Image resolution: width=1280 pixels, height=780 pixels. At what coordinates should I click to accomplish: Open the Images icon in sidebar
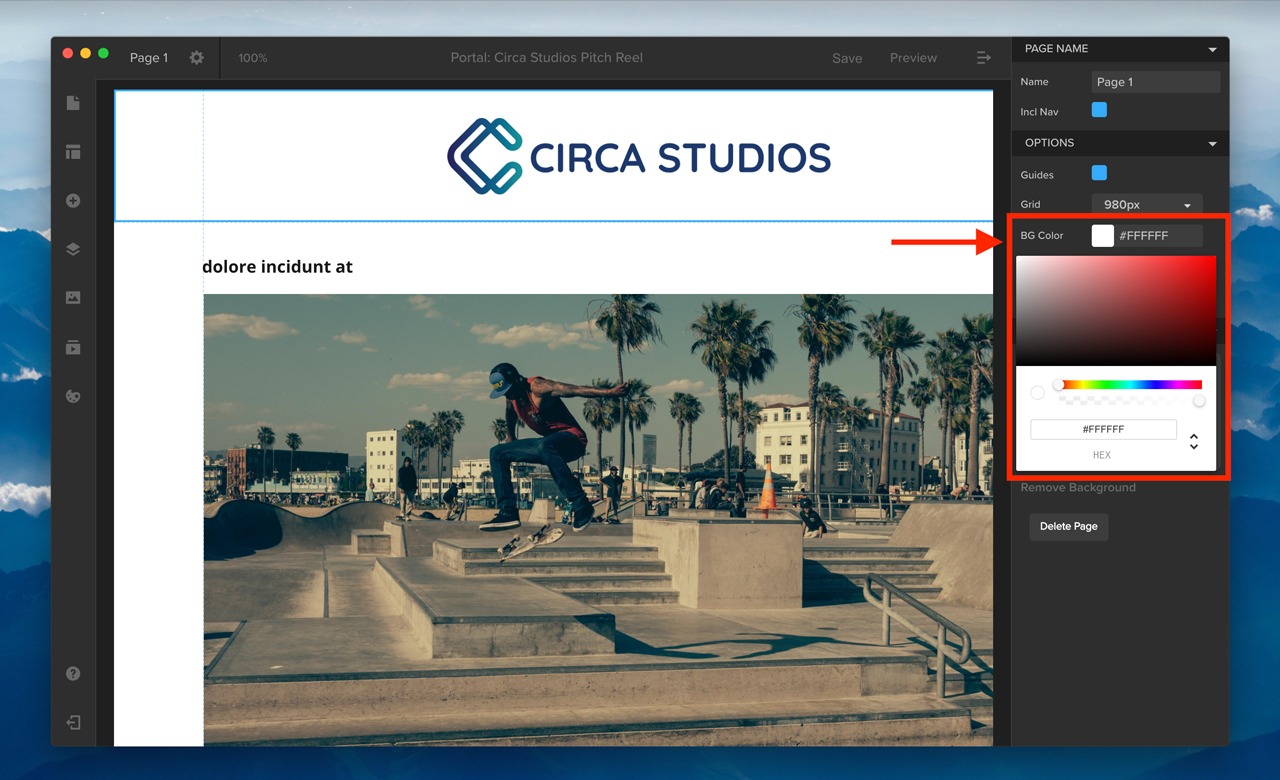(73, 298)
